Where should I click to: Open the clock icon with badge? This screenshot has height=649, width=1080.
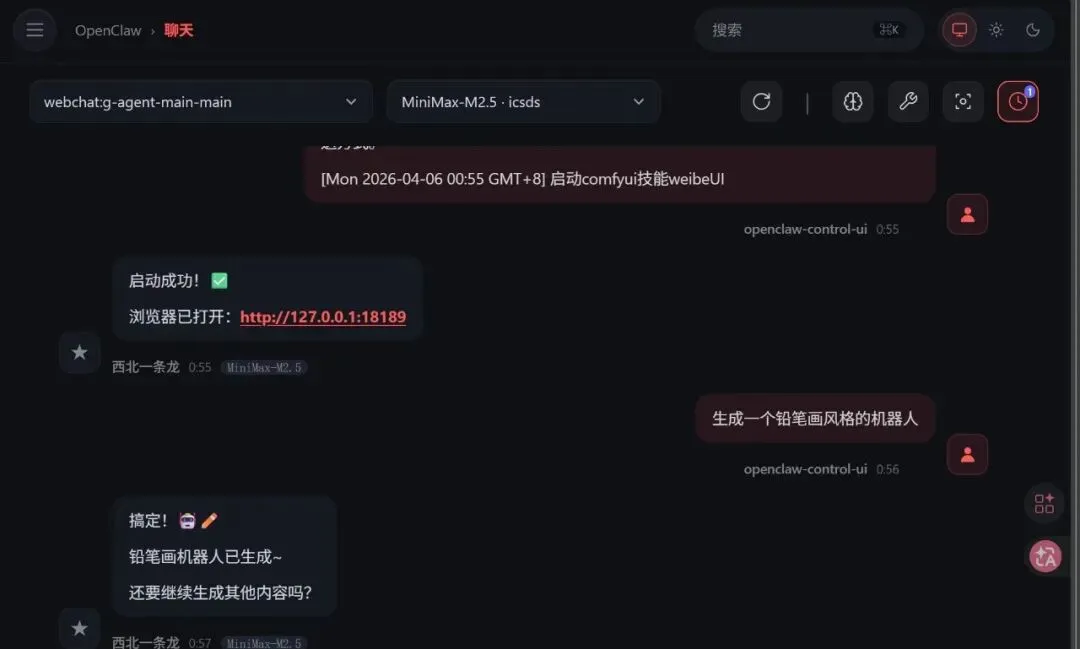(1018, 102)
